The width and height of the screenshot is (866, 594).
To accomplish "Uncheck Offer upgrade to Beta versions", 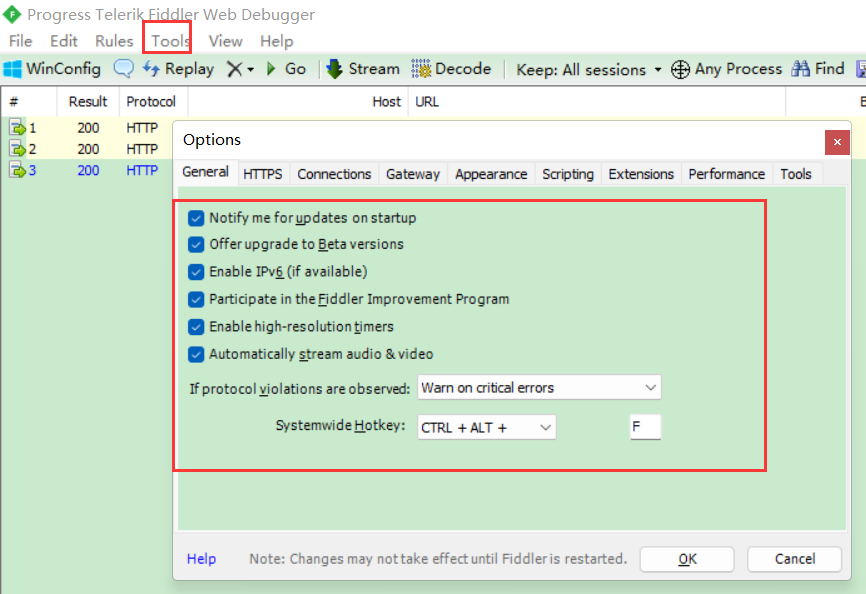I will point(196,245).
